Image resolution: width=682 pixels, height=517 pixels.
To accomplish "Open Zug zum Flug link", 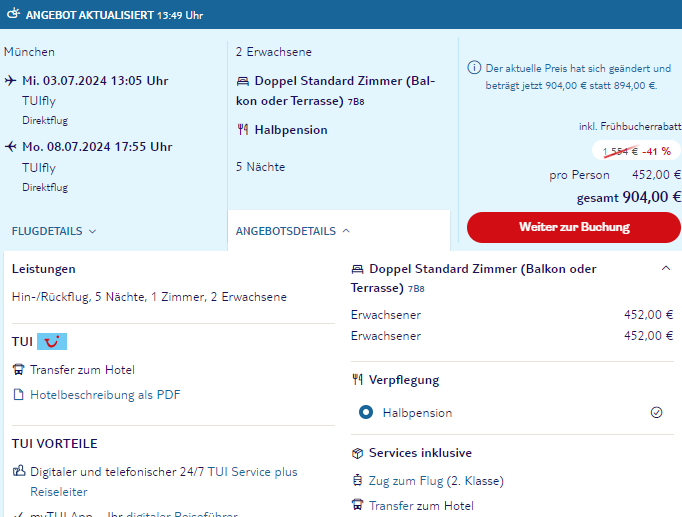I will [406, 481].
